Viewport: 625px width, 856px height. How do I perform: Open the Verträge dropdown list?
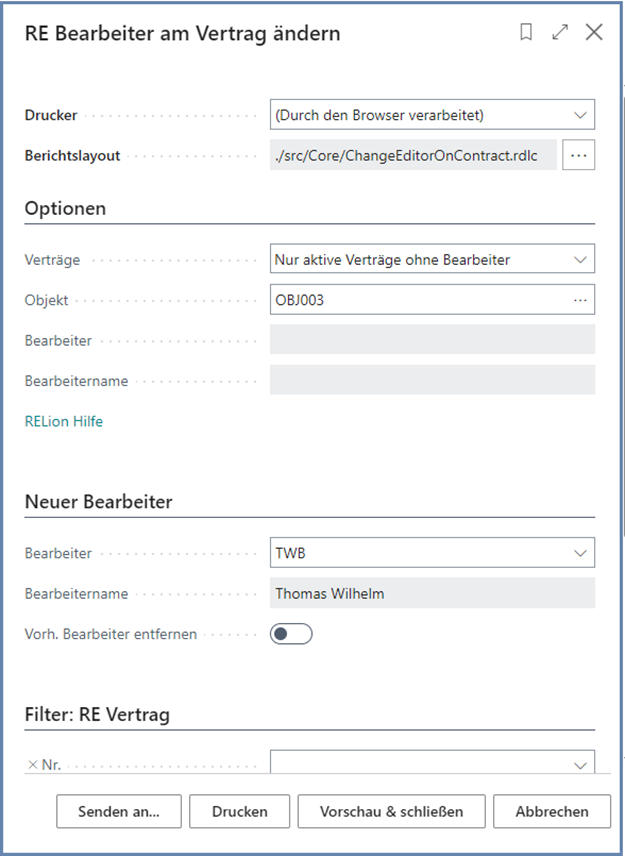click(580, 260)
